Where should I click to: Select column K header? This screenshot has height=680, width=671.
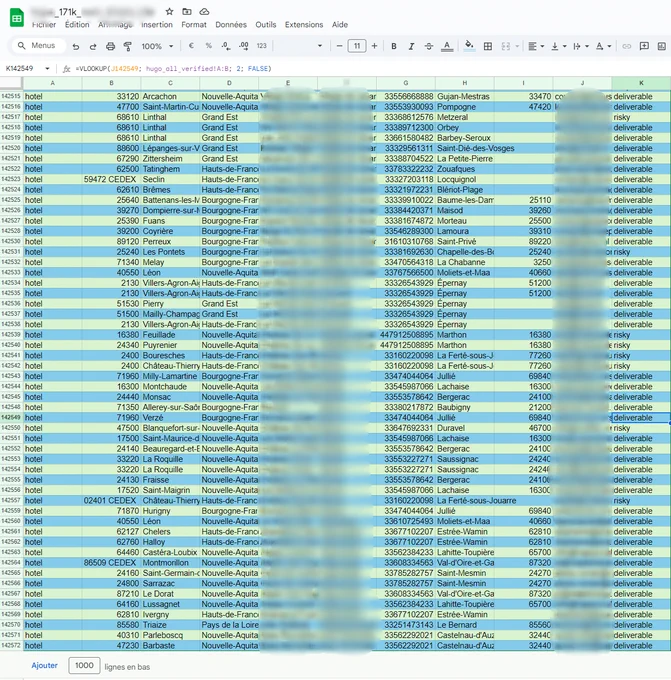(x=641, y=83)
